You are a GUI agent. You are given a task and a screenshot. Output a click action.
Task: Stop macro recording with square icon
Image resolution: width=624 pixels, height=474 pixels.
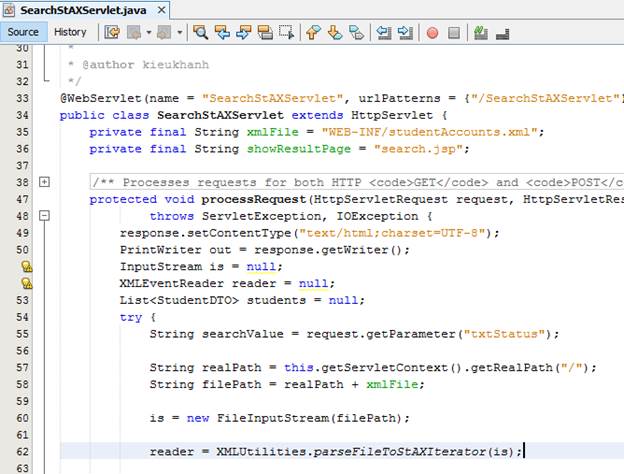pyautogui.click(x=454, y=33)
